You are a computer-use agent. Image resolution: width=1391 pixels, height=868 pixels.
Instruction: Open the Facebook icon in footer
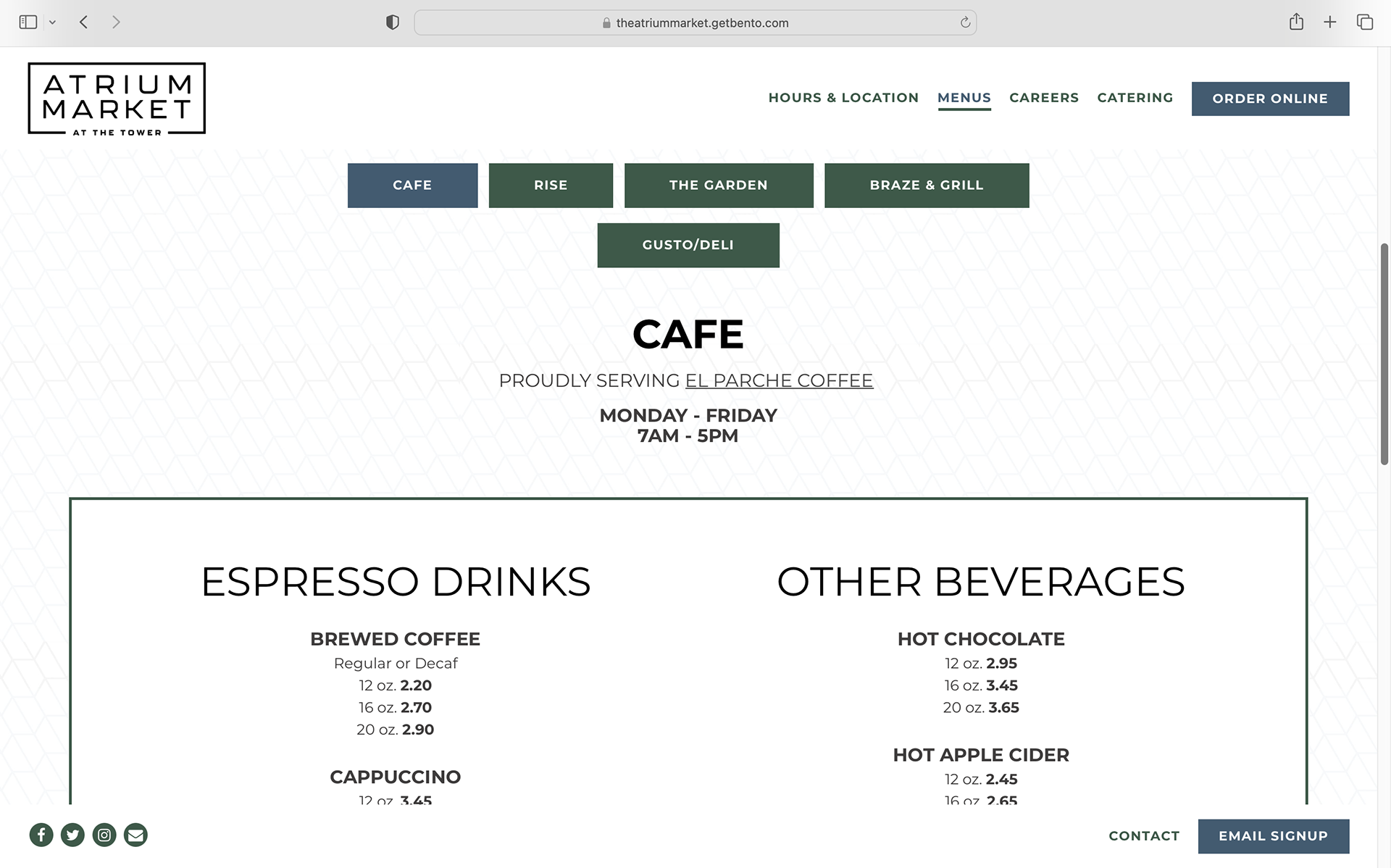point(41,835)
